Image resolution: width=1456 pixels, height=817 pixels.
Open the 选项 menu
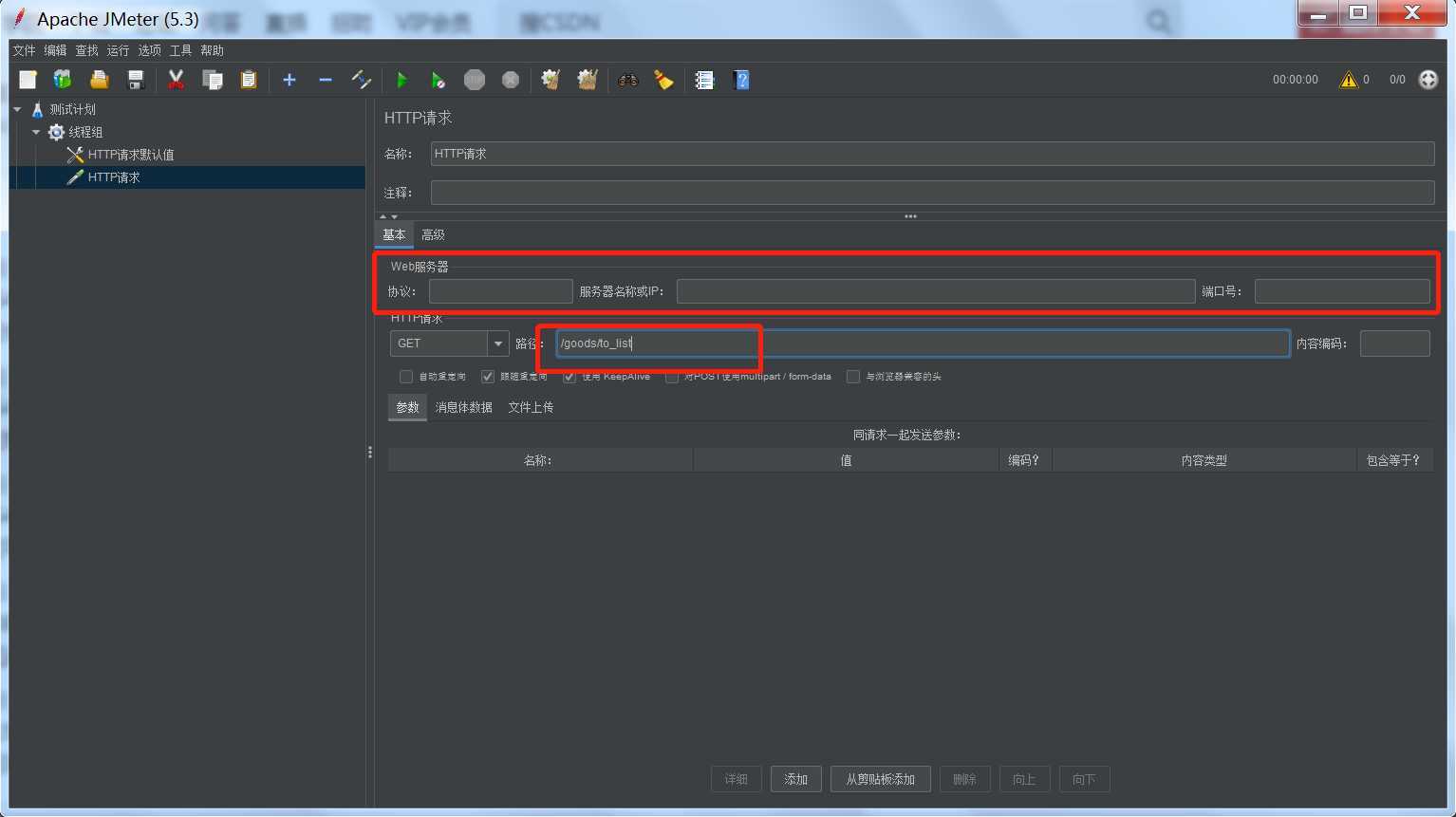coord(149,50)
